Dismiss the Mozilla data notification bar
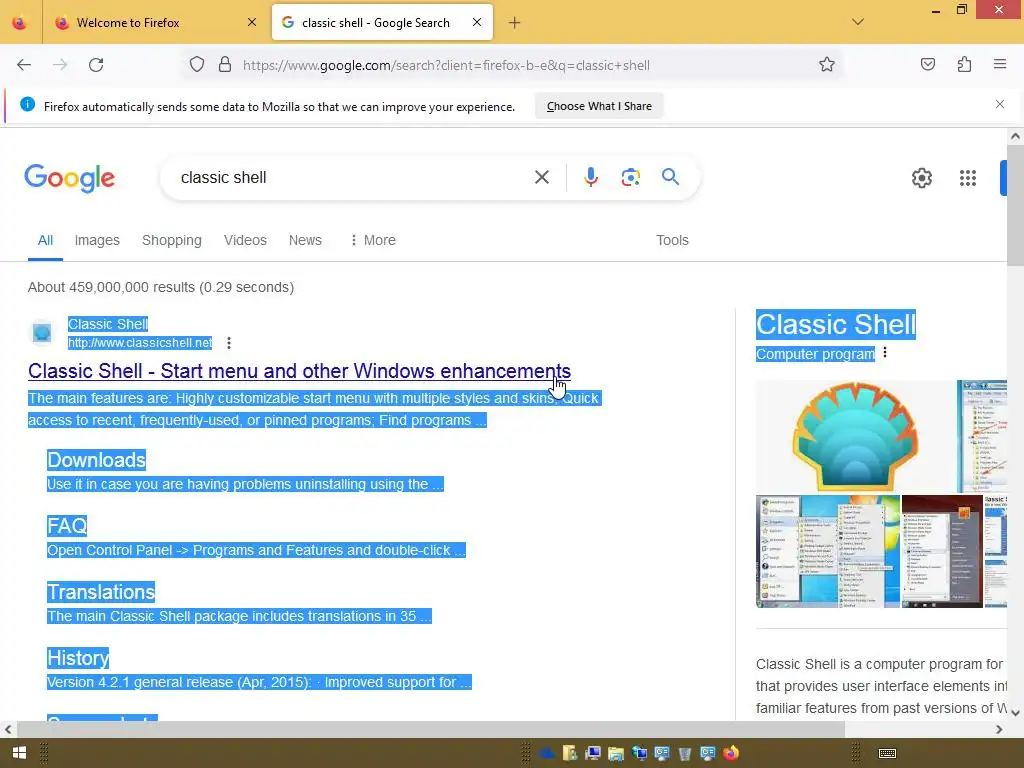This screenshot has width=1024, height=768. [x=1000, y=104]
